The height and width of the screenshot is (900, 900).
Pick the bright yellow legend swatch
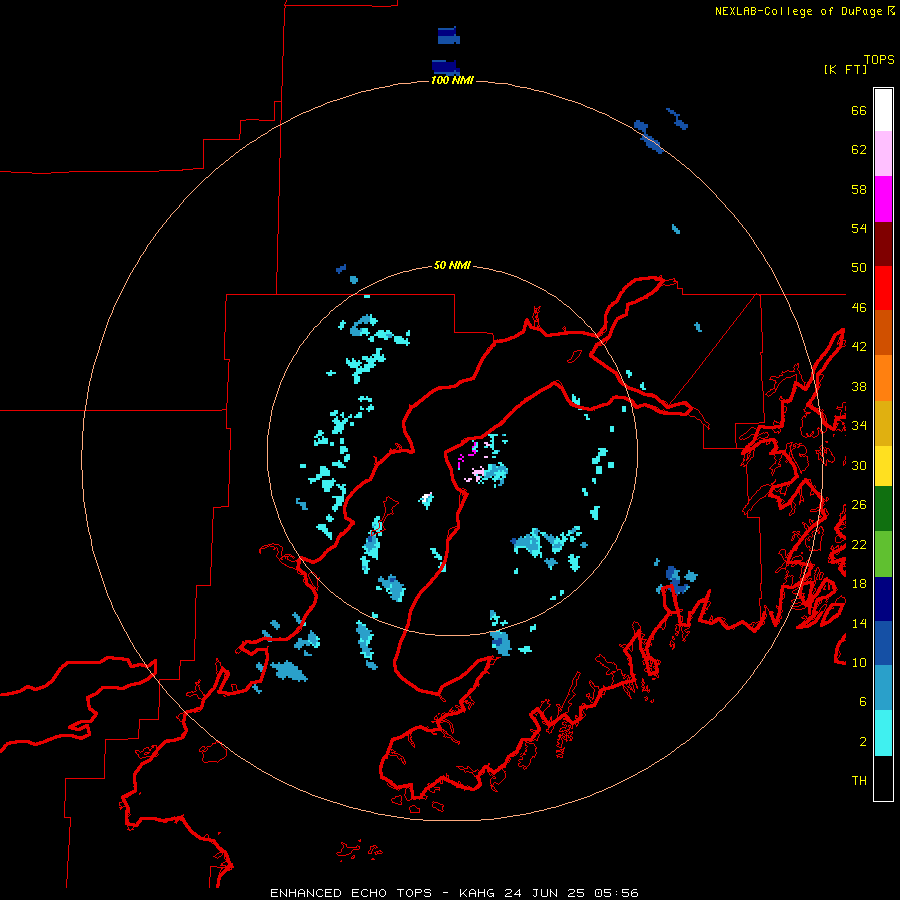tap(883, 466)
